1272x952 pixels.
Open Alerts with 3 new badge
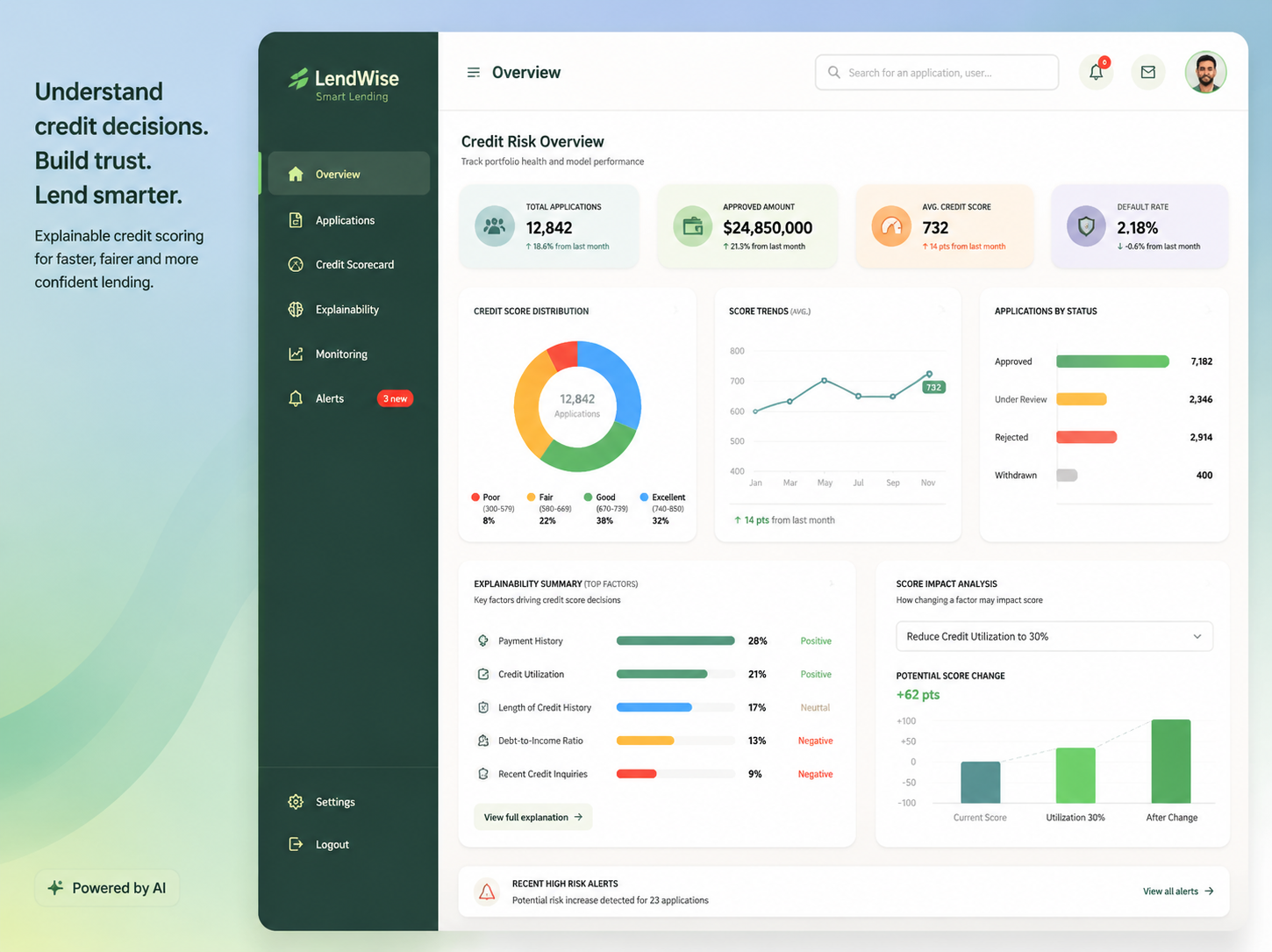coord(349,398)
